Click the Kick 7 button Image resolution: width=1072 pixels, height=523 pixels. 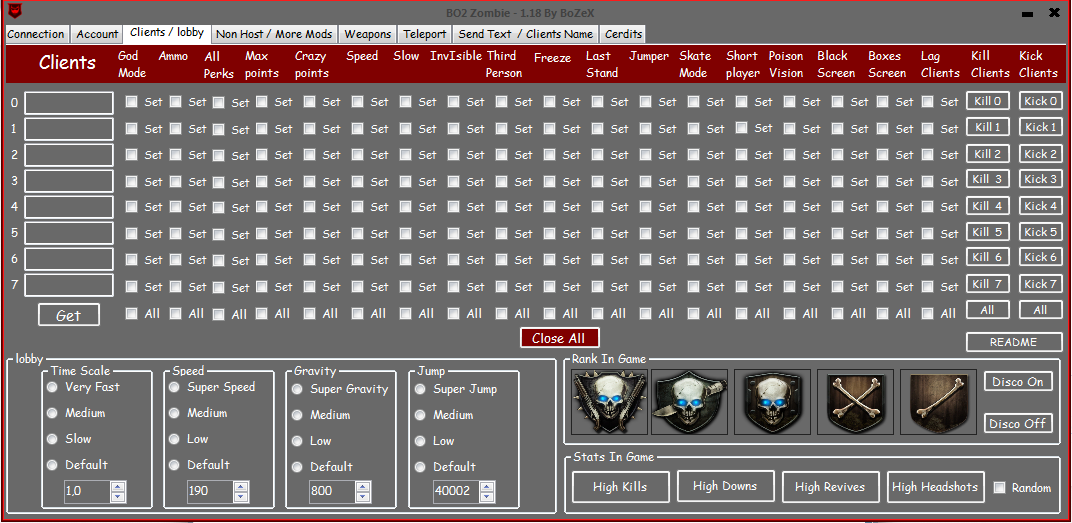point(1041,284)
